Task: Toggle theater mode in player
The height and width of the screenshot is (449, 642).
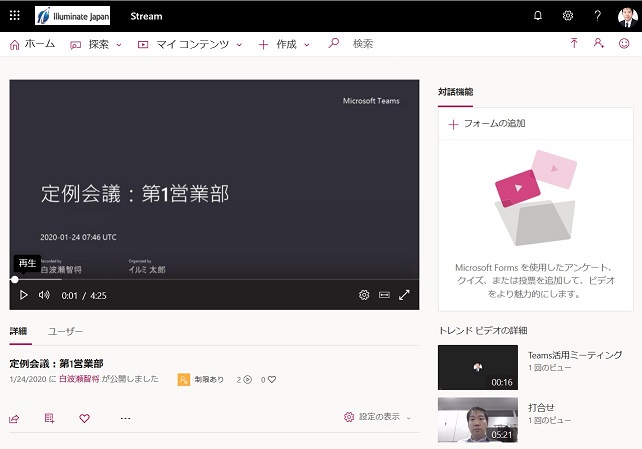Action: (384, 295)
